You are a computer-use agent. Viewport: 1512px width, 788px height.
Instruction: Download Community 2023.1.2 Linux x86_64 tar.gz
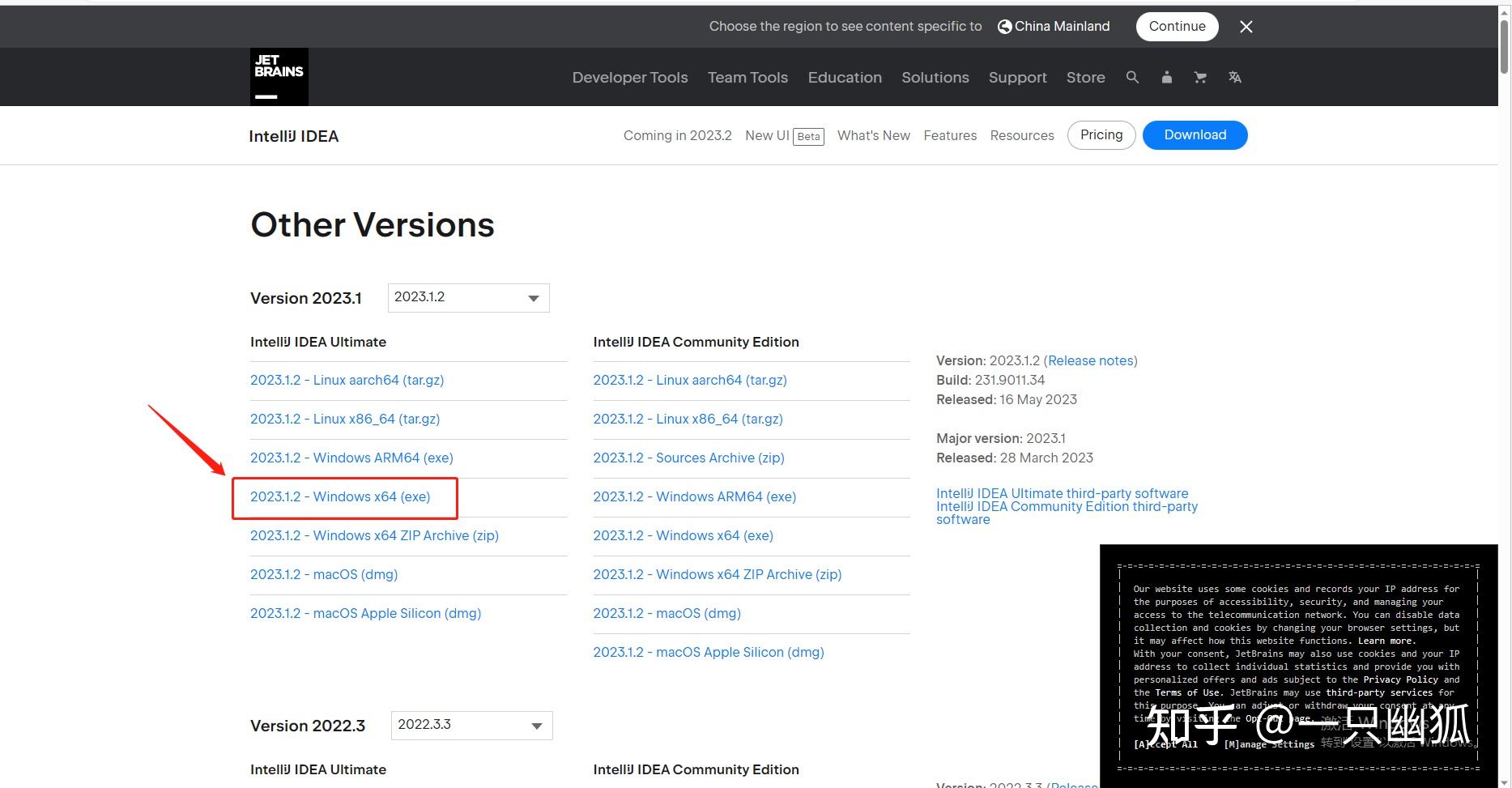pyautogui.click(x=688, y=419)
